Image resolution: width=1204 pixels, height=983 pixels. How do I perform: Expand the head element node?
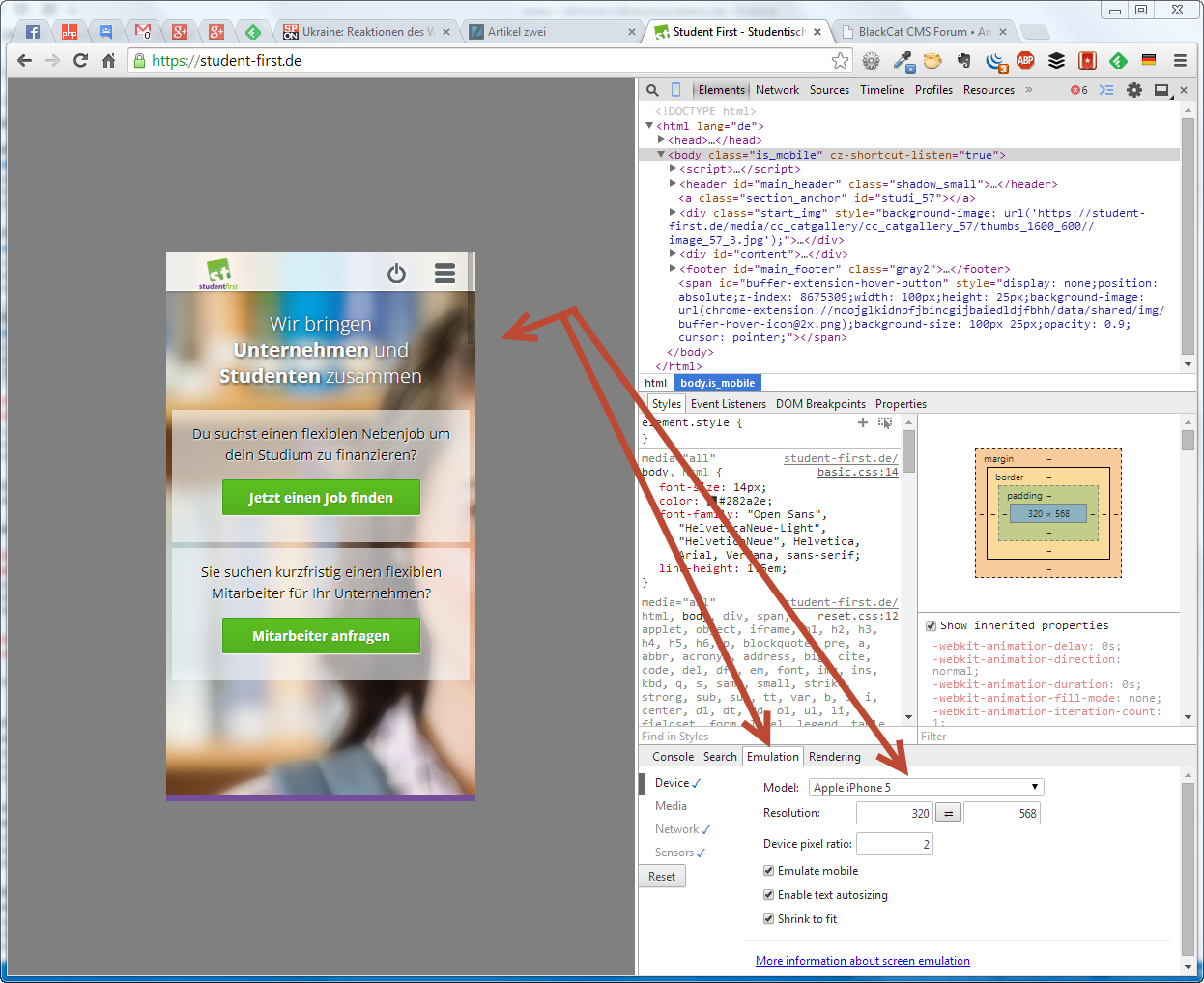tap(662, 140)
